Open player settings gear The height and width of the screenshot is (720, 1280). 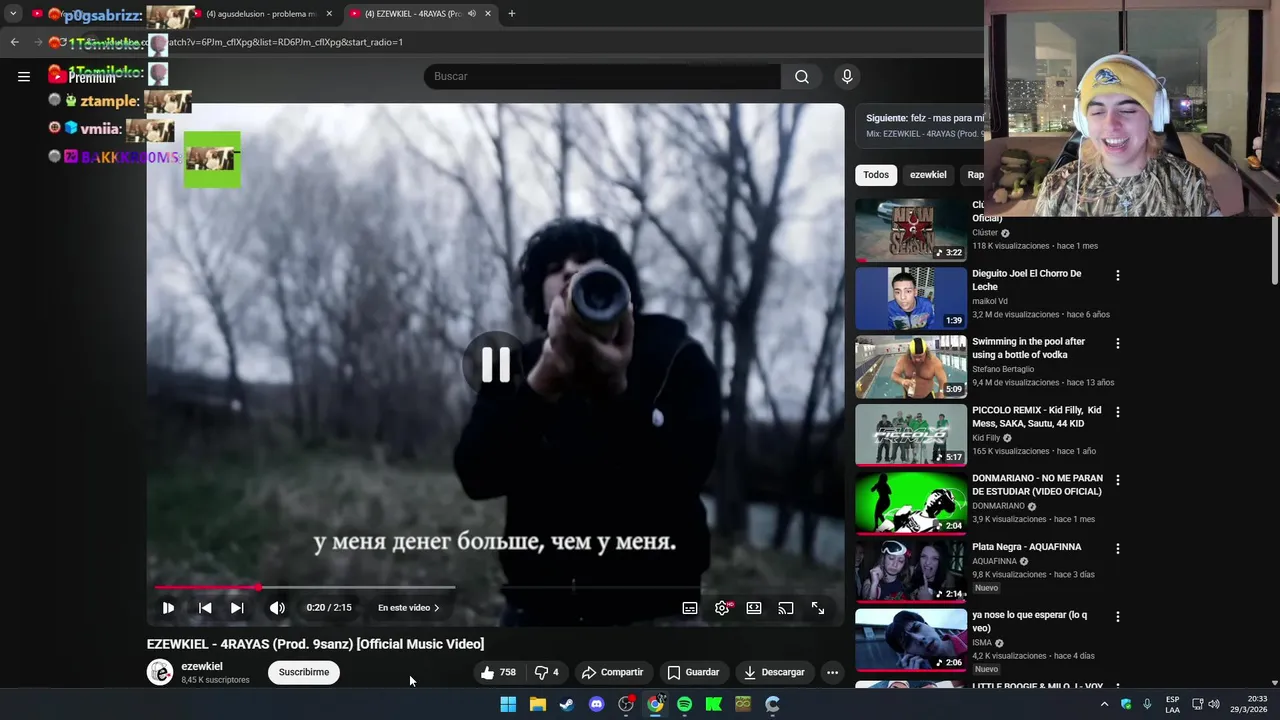click(x=722, y=608)
